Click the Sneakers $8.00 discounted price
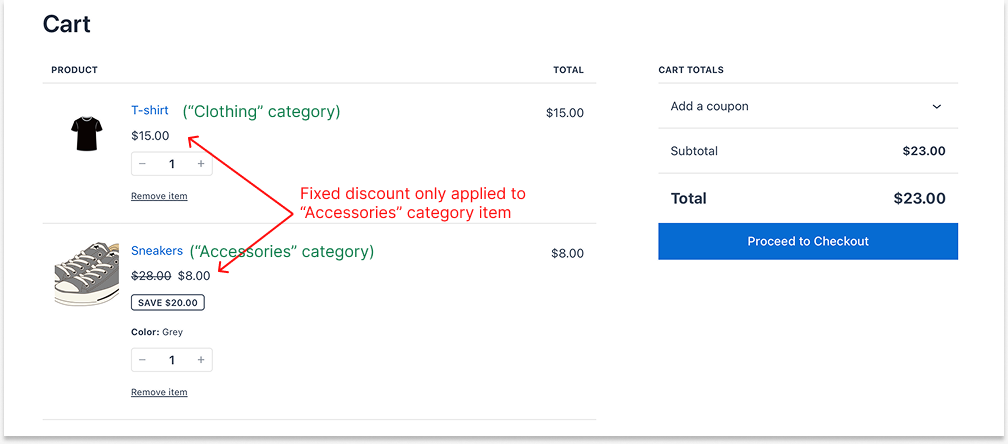1008x444 pixels. [x=194, y=276]
